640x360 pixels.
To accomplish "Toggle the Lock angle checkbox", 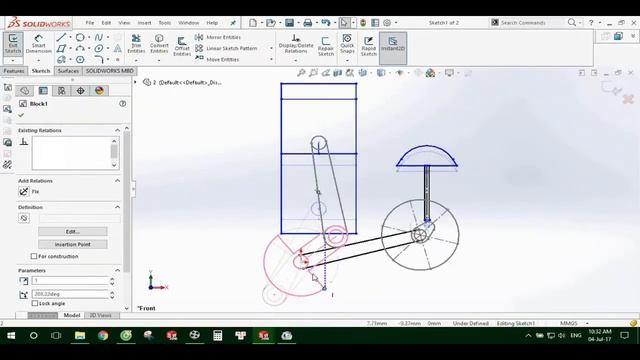I will [35, 303].
